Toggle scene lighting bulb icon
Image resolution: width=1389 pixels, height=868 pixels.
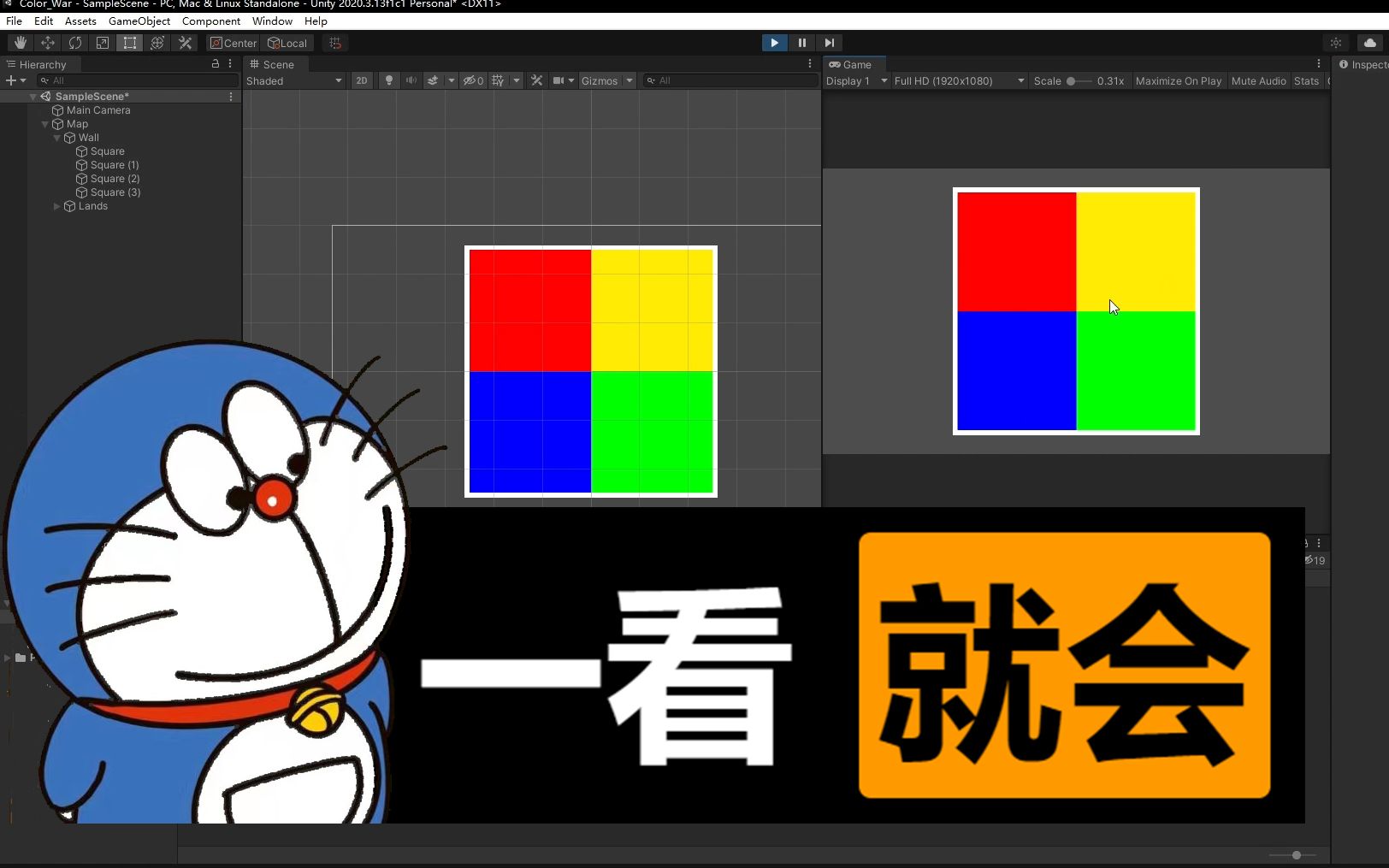[x=389, y=80]
